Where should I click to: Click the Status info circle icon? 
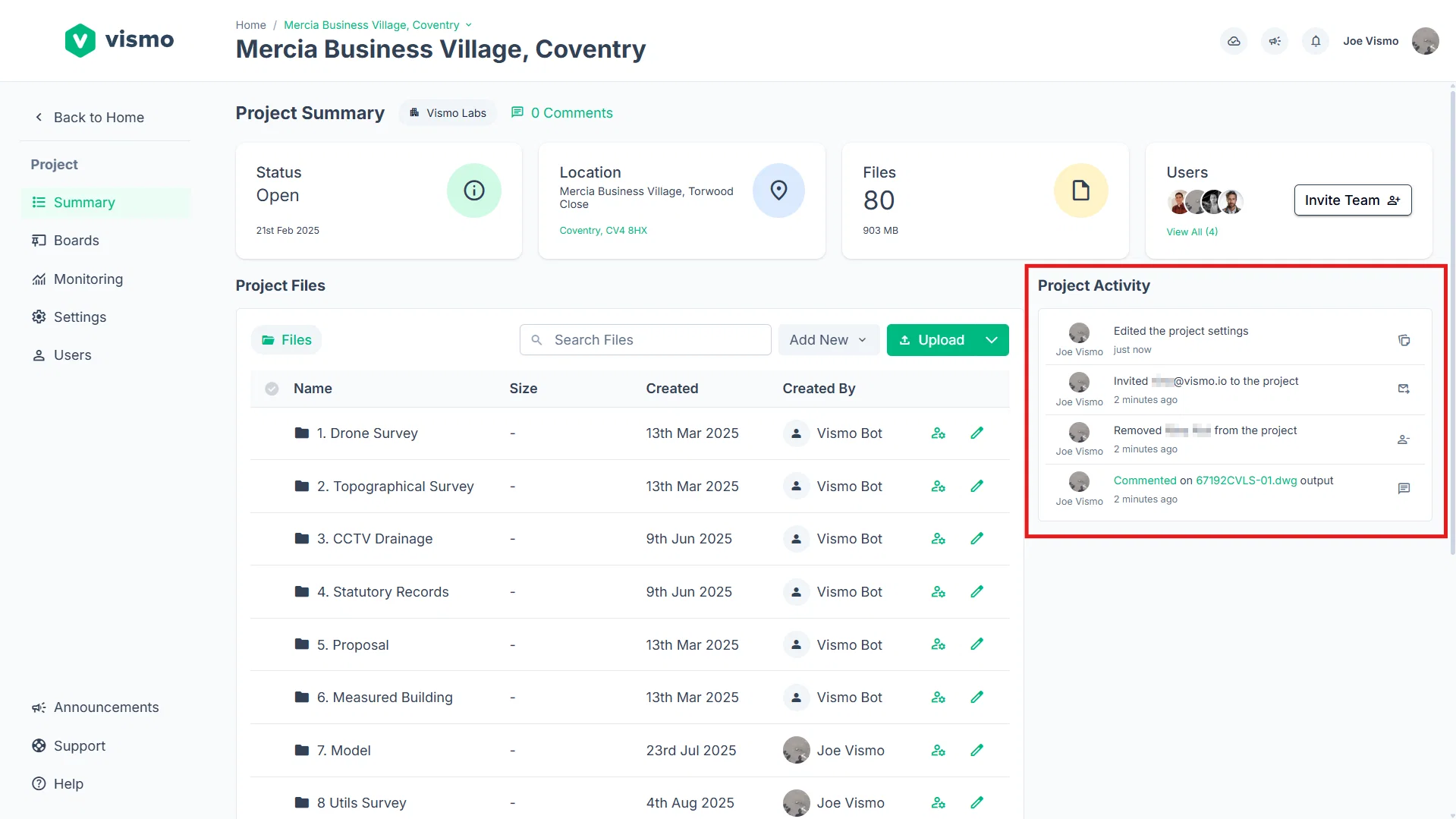point(474,191)
